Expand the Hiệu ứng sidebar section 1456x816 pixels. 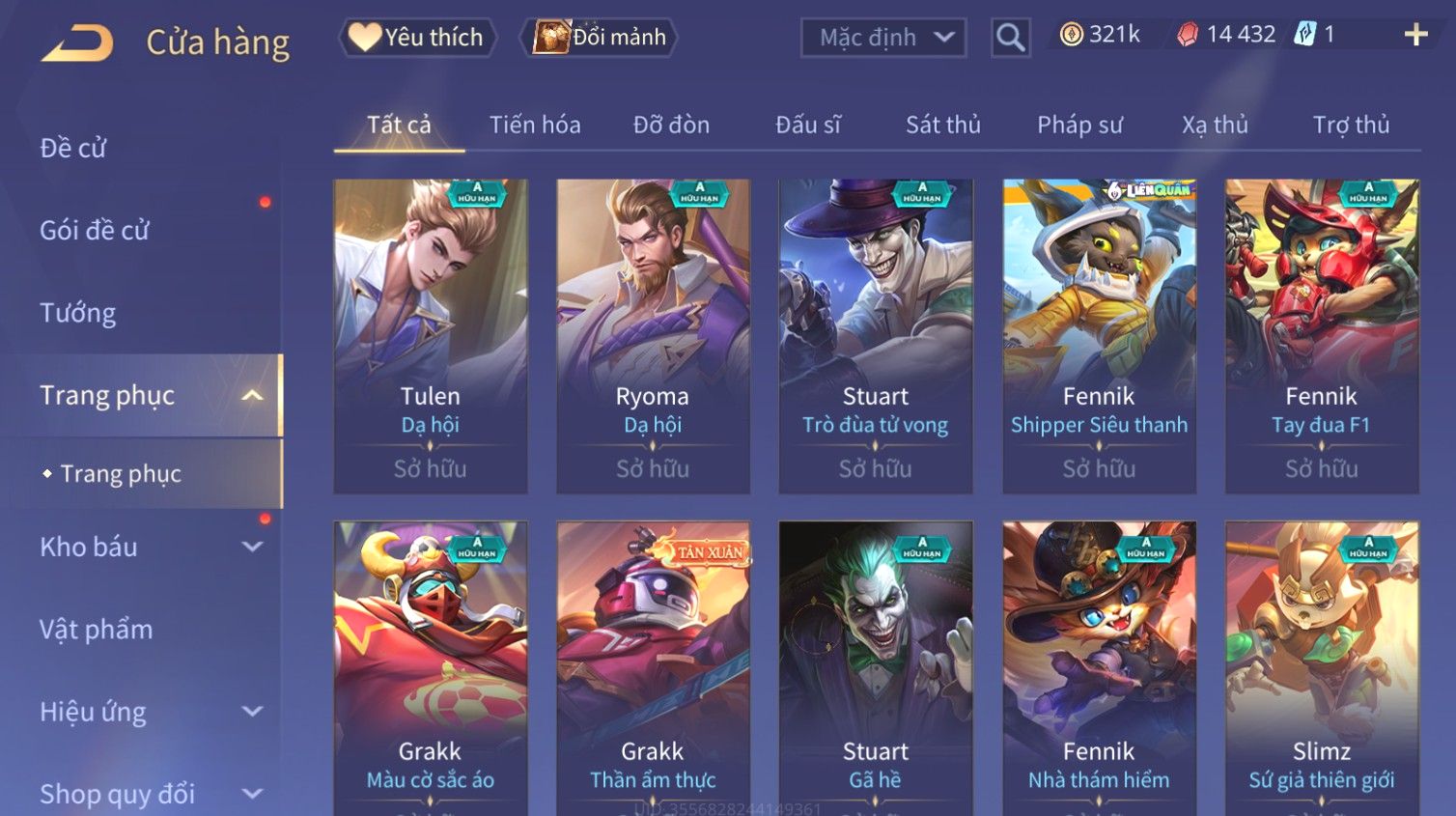coord(252,712)
